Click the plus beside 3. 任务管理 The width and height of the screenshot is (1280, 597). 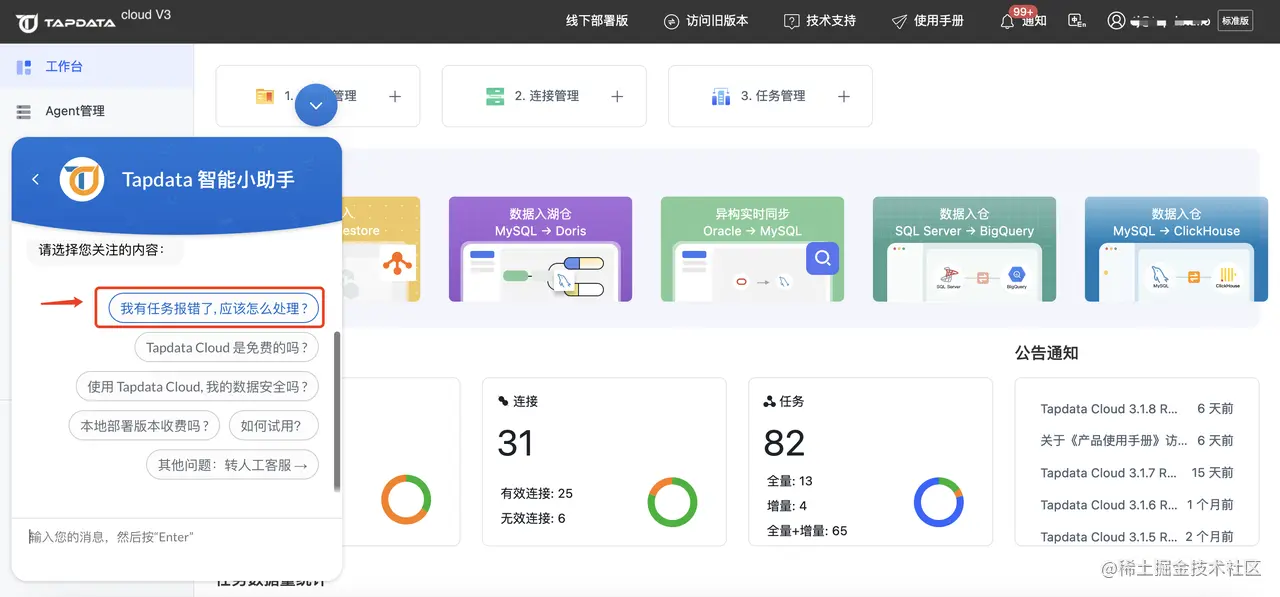[844, 97]
